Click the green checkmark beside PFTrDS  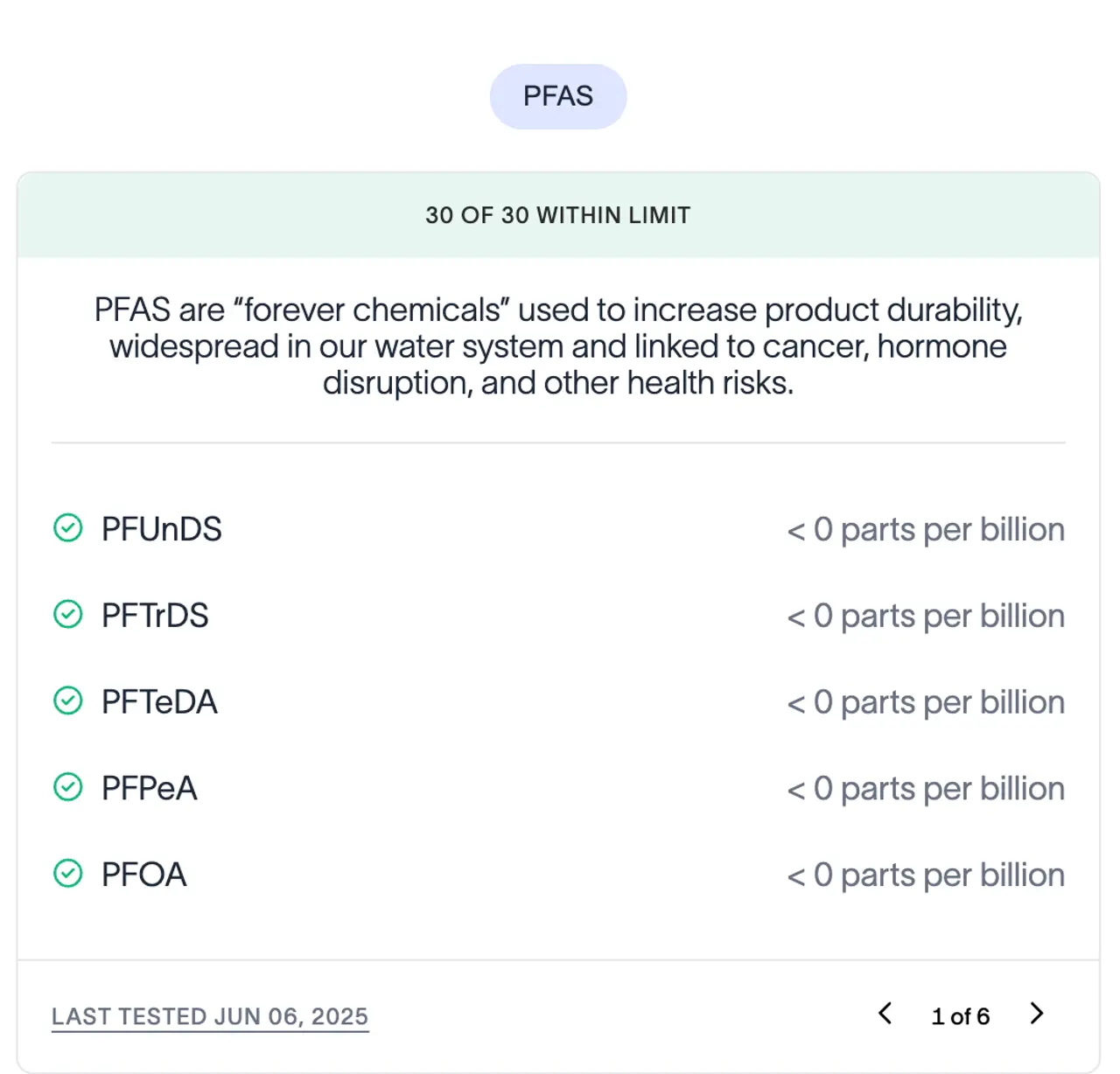(x=68, y=615)
